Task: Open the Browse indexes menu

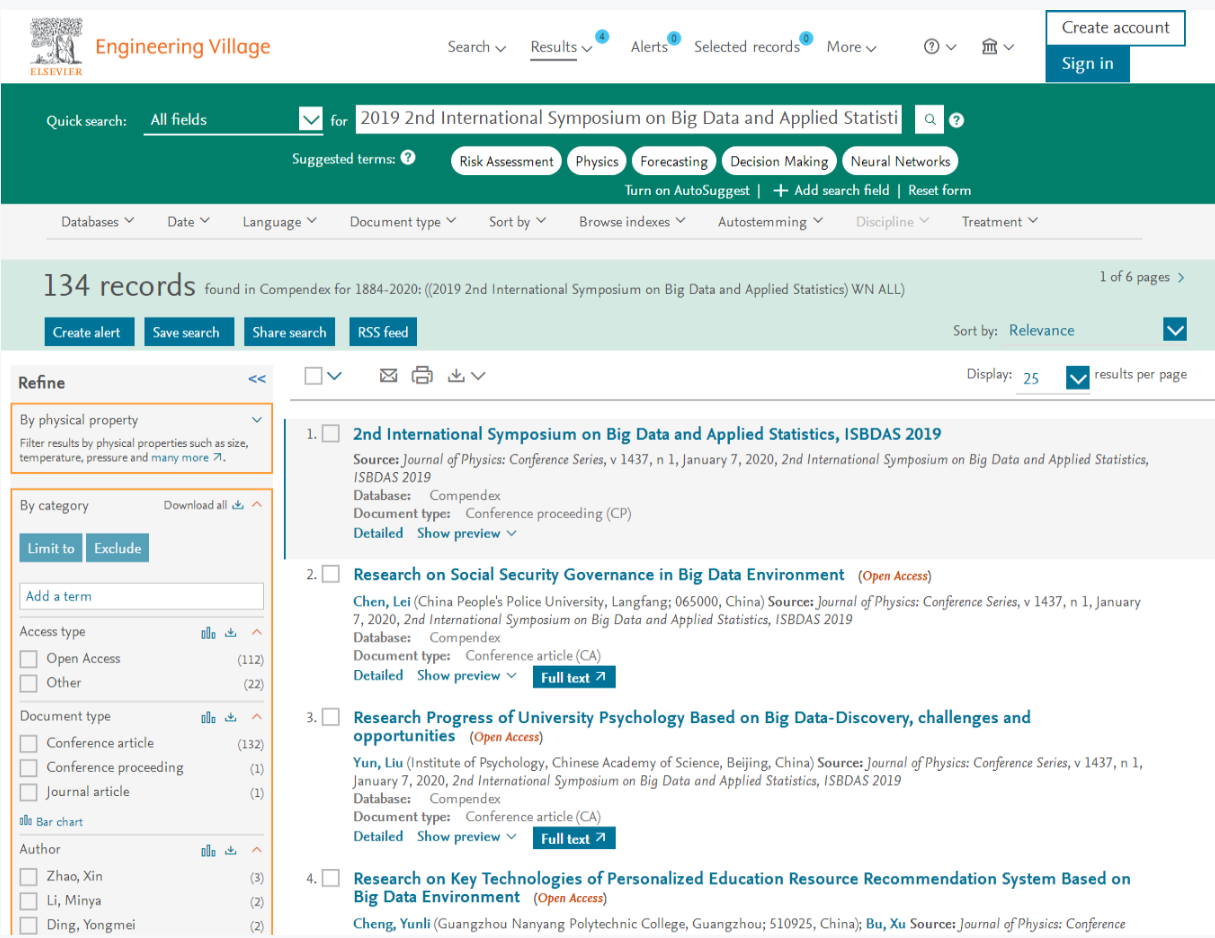Action: [633, 222]
